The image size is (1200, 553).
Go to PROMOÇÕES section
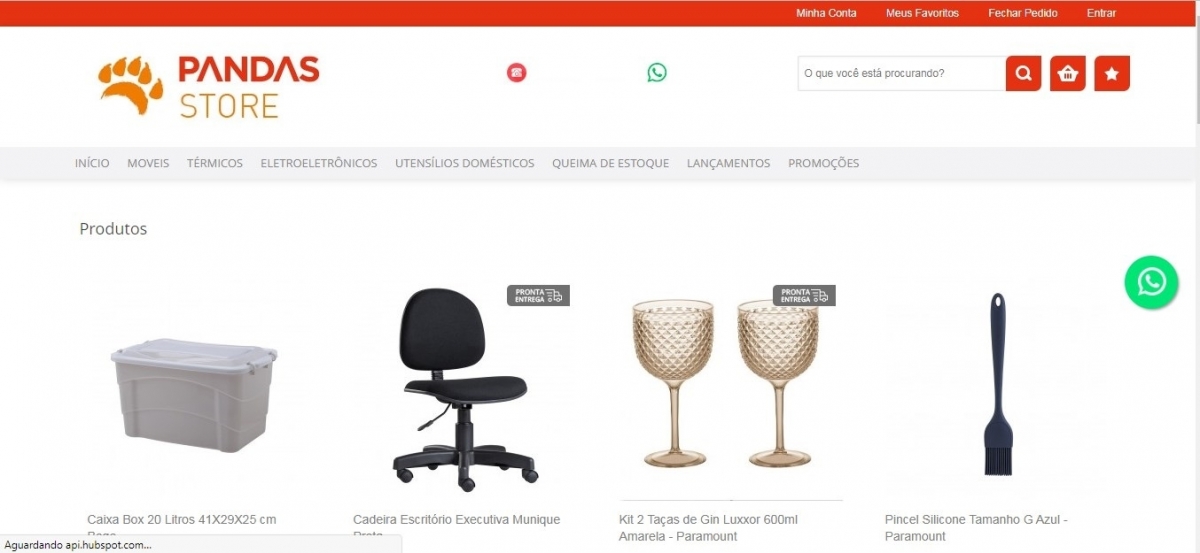pyautogui.click(x=824, y=163)
